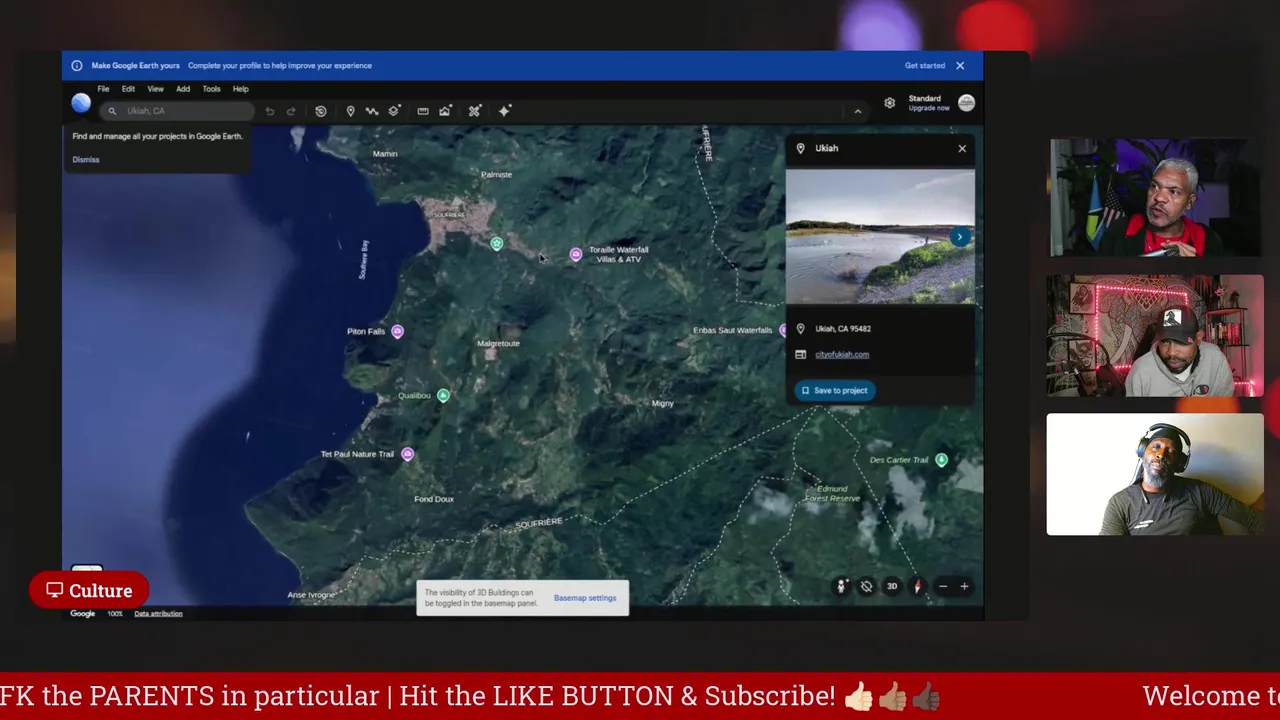Open the File menu
The height and width of the screenshot is (720, 1280).
(x=103, y=89)
